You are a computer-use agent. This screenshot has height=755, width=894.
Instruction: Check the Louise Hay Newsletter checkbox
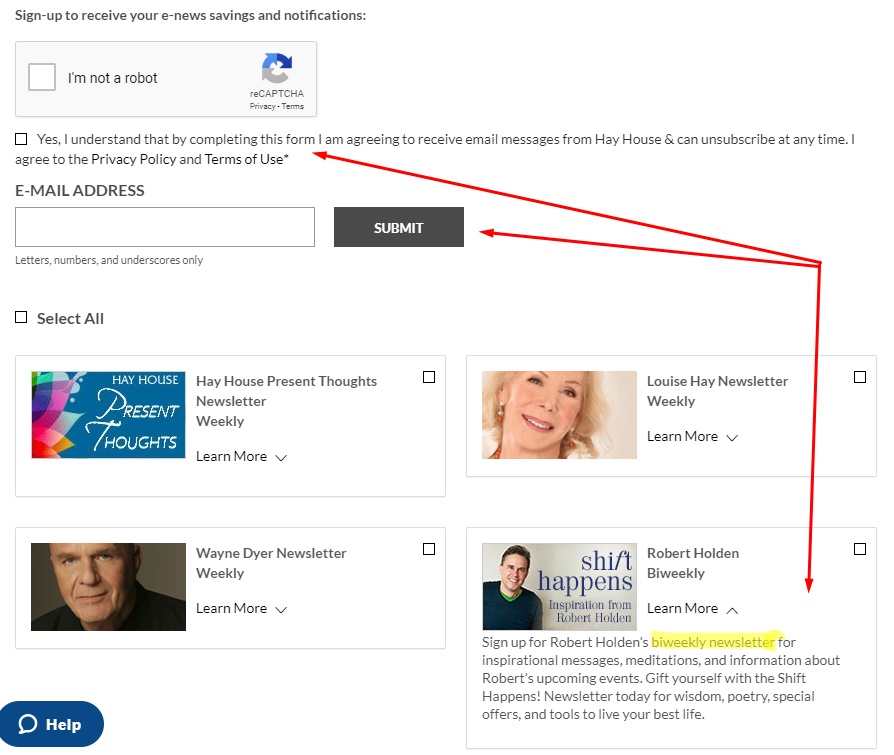point(860,377)
